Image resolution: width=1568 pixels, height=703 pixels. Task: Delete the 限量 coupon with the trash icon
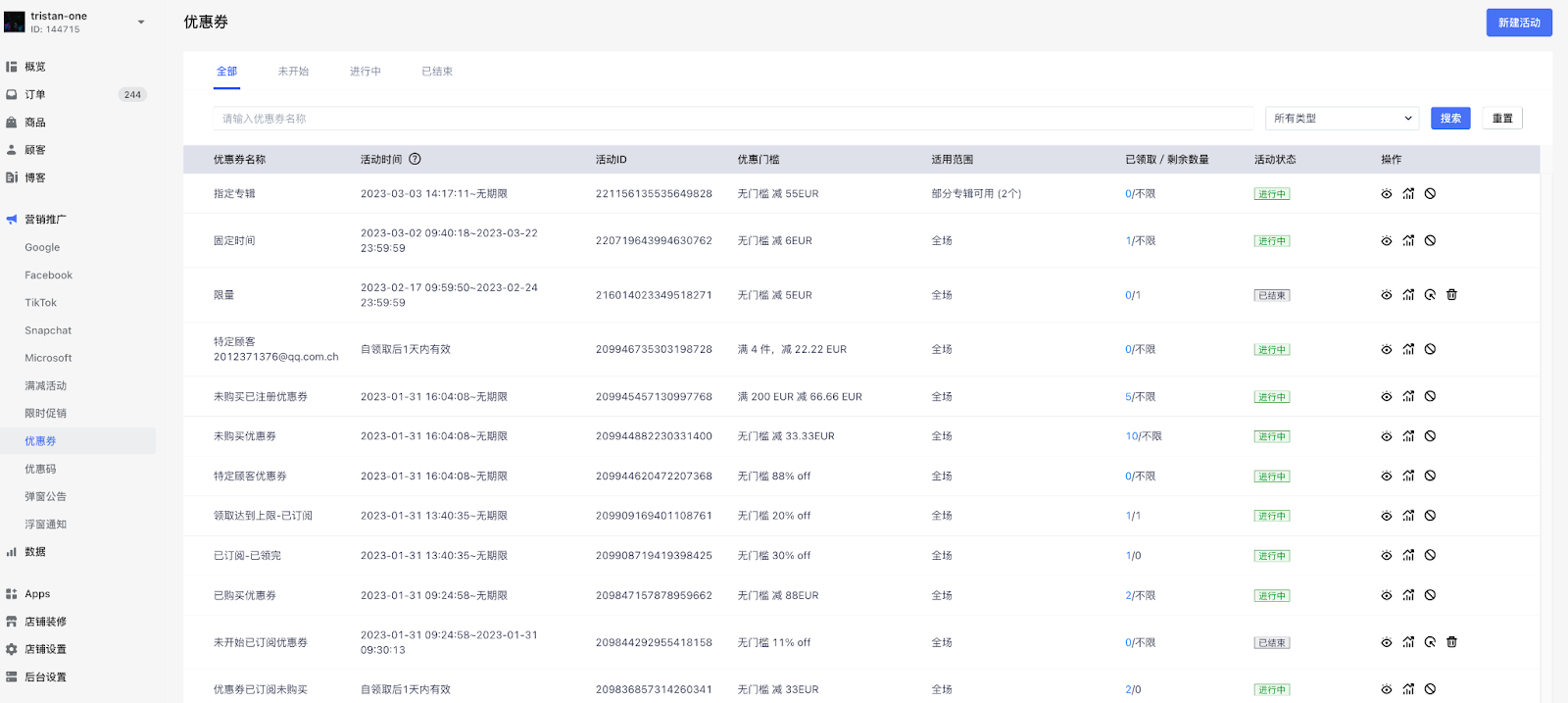click(1452, 295)
